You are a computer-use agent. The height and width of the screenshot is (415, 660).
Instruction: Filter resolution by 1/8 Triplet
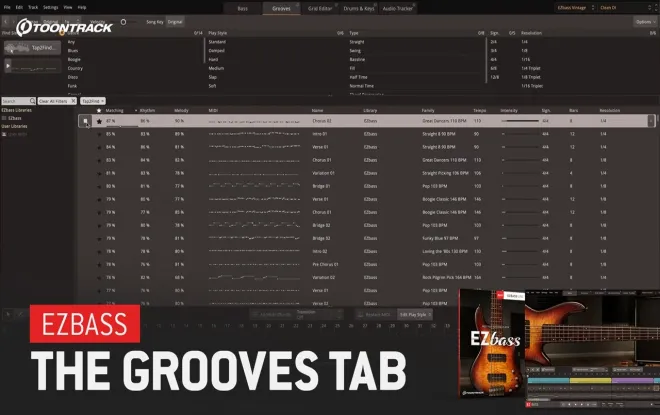[531, 77]
